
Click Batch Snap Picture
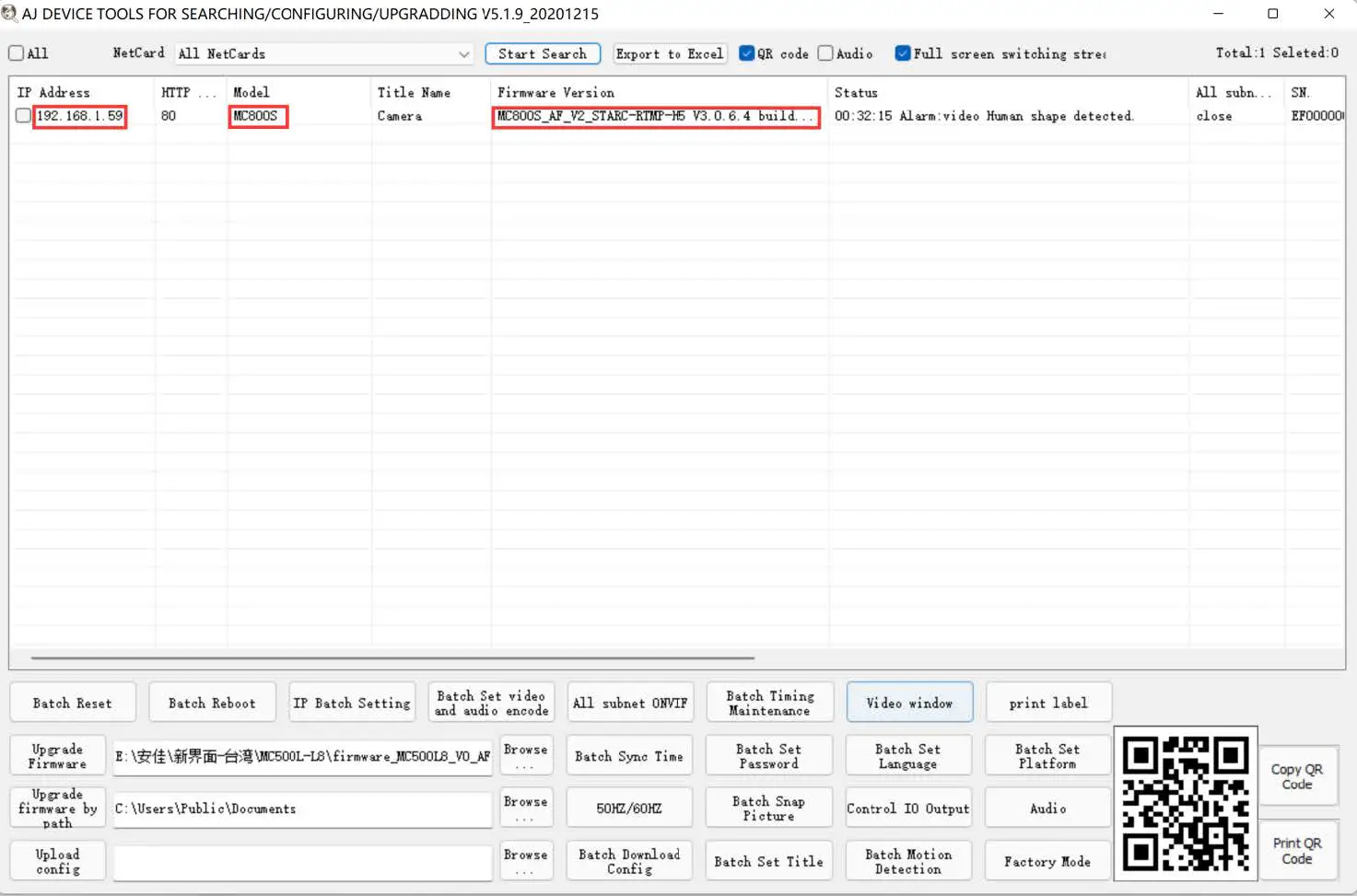pyautogui.click(x=769, y=808)
